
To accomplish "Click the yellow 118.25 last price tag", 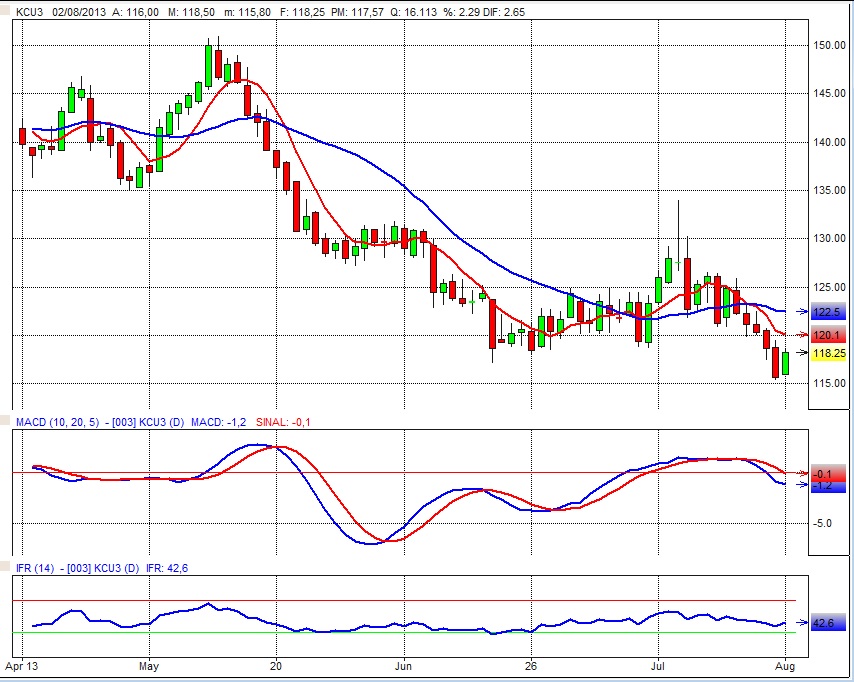I will [x=830, y=353].
